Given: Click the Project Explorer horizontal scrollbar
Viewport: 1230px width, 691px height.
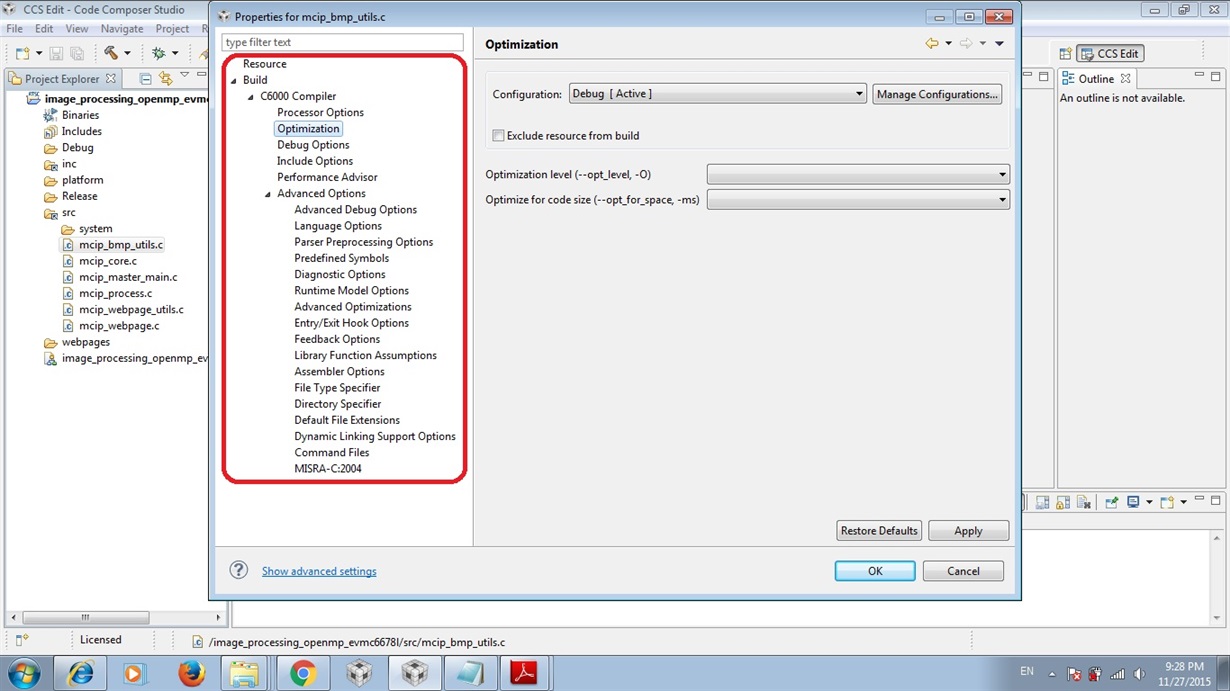Looking at the screenshot, I should click(86, 617).
